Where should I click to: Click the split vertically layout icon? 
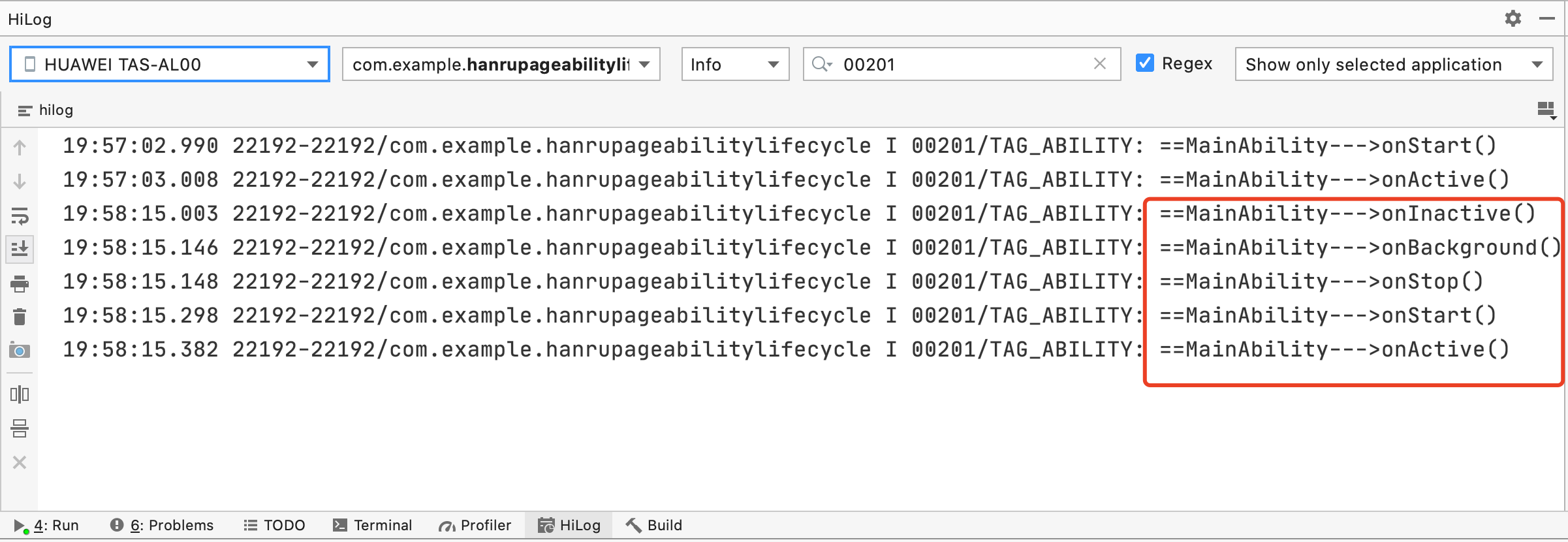[x=20, y=394]
